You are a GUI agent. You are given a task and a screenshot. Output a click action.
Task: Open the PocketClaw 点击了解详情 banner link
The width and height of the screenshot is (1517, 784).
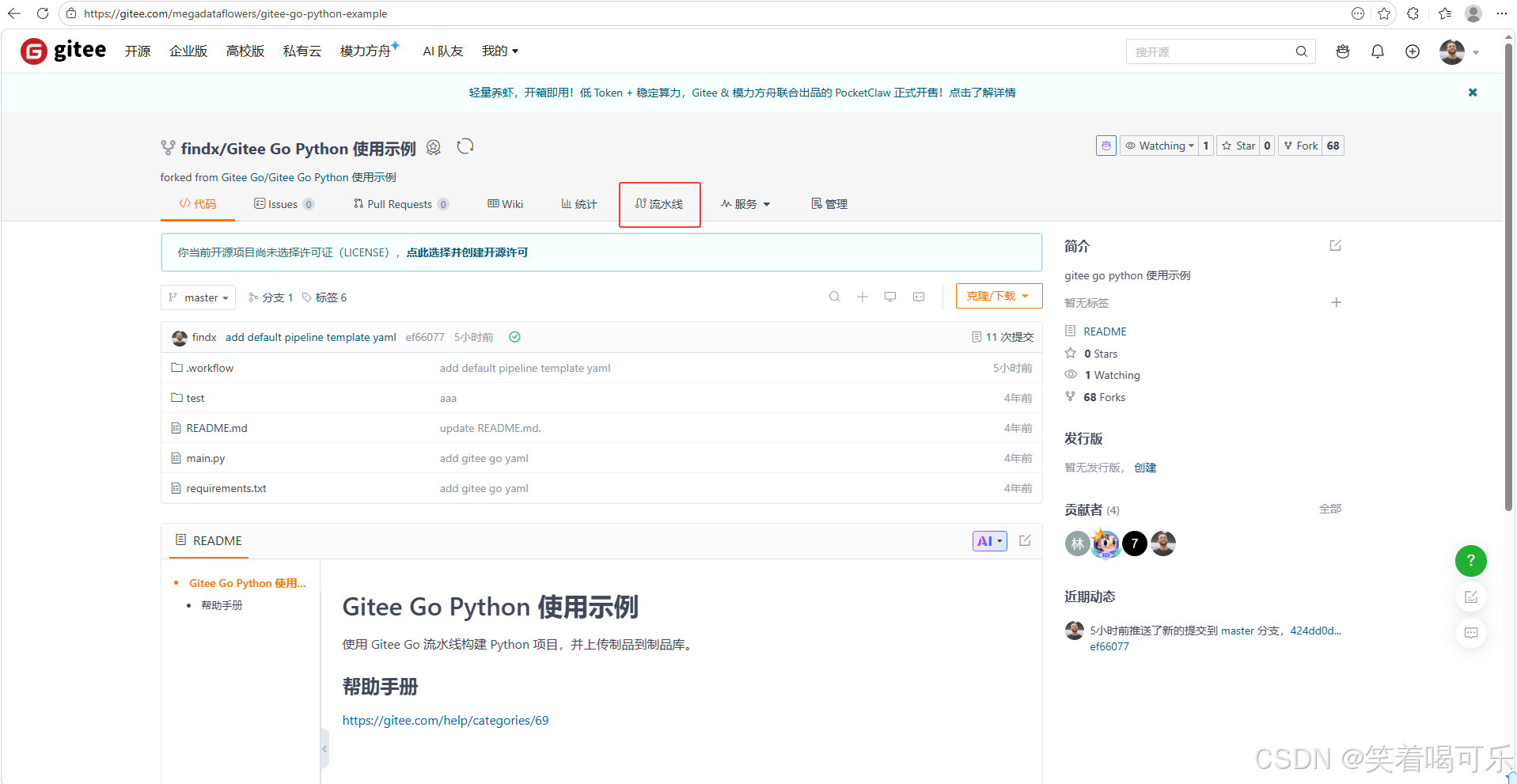click(x=982, y=93)
